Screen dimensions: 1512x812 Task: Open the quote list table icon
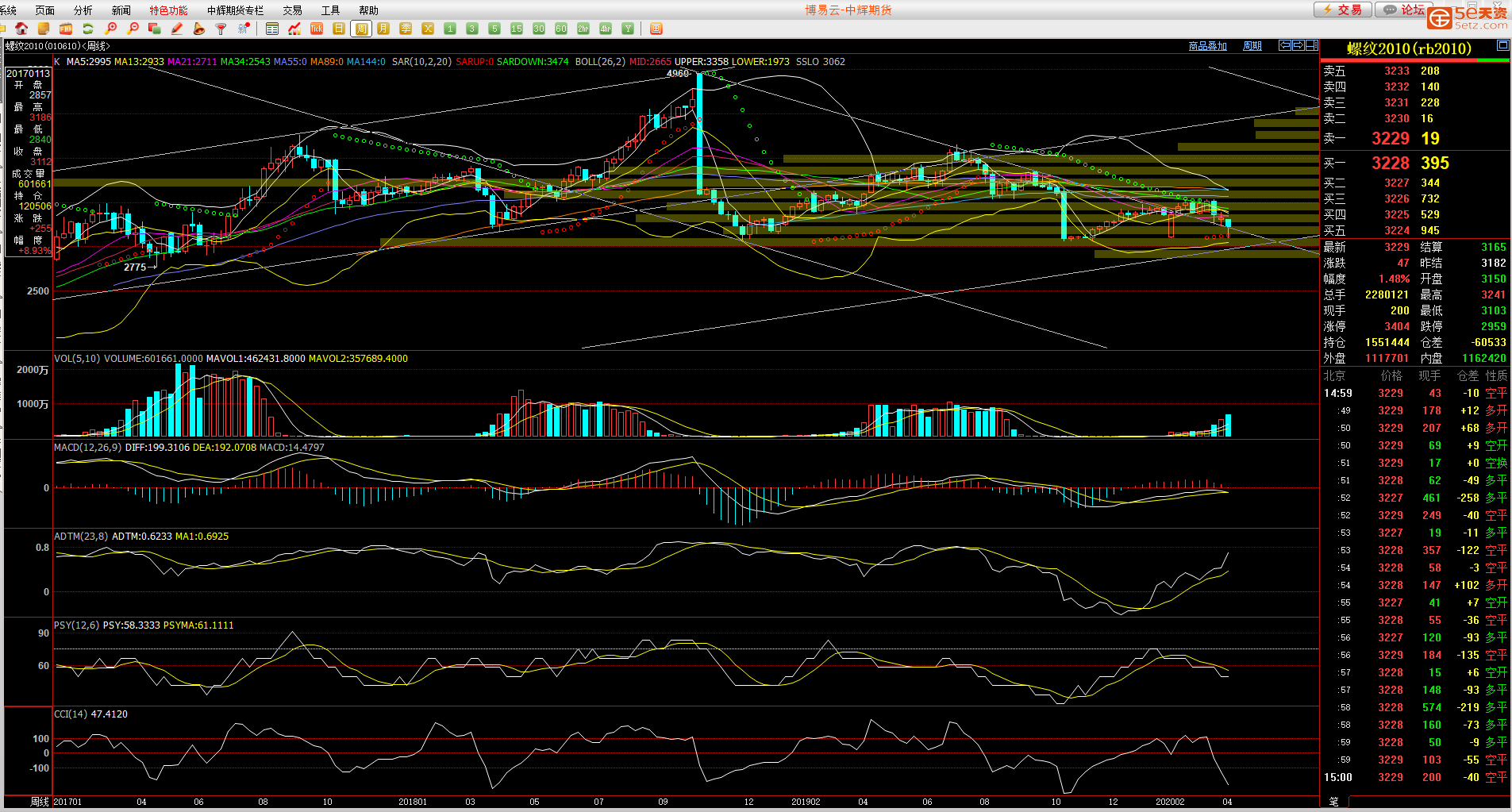pyautogui.click(x=272, y=29)
